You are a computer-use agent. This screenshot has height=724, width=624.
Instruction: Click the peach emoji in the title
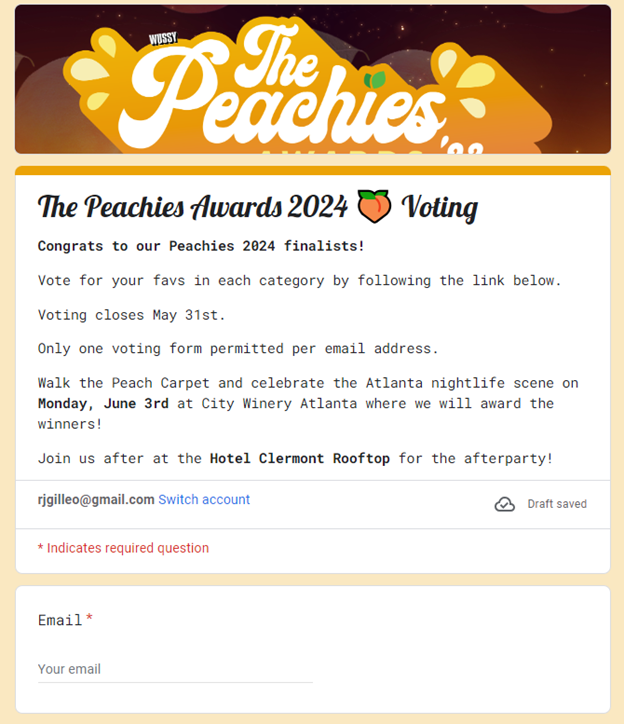pyautogui.click(x=373, y=208)
